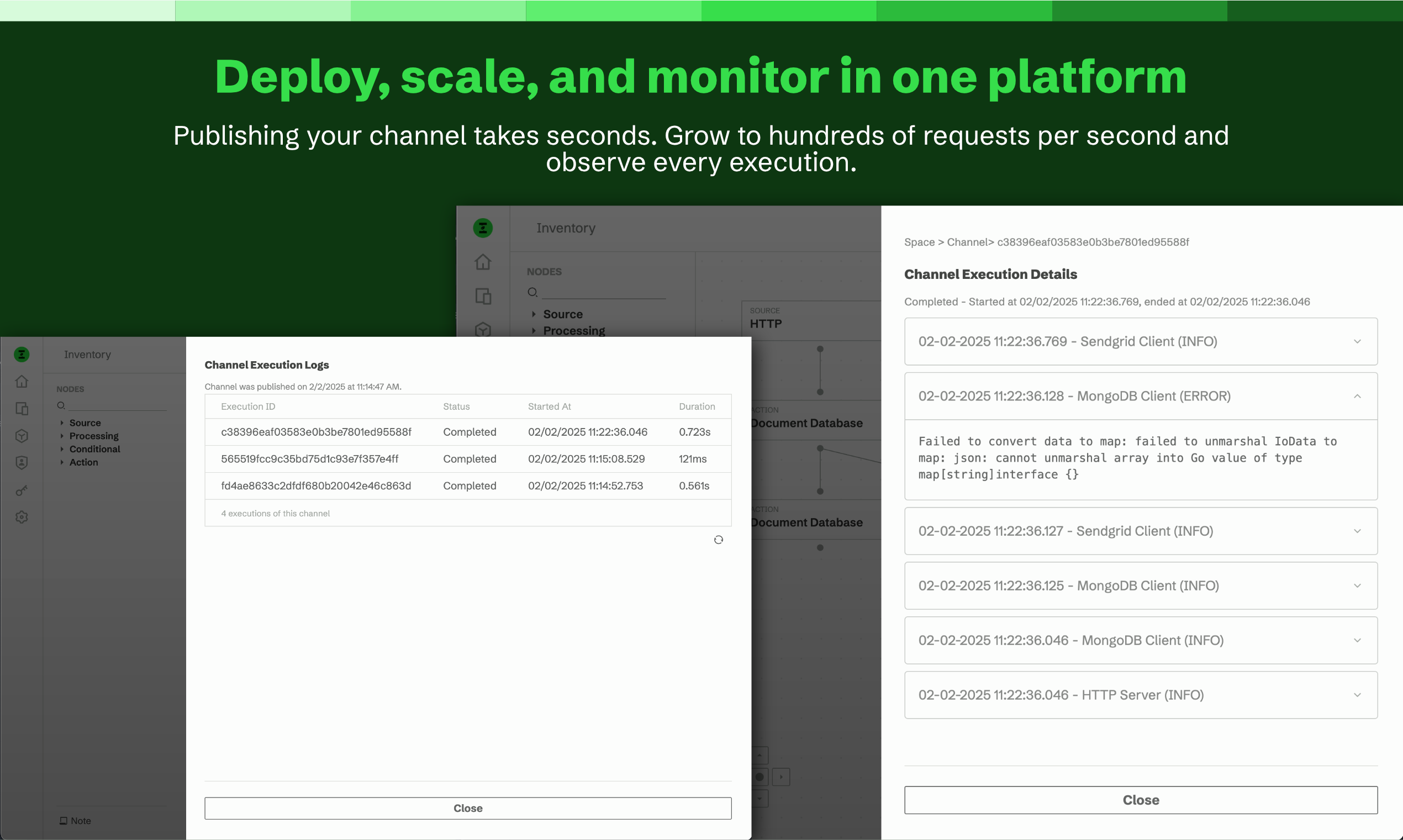The height and width of the screenshot is (840, 1403).
Task: Expand Processing in the back window NODES panel
Action: [x=534, y=331]
